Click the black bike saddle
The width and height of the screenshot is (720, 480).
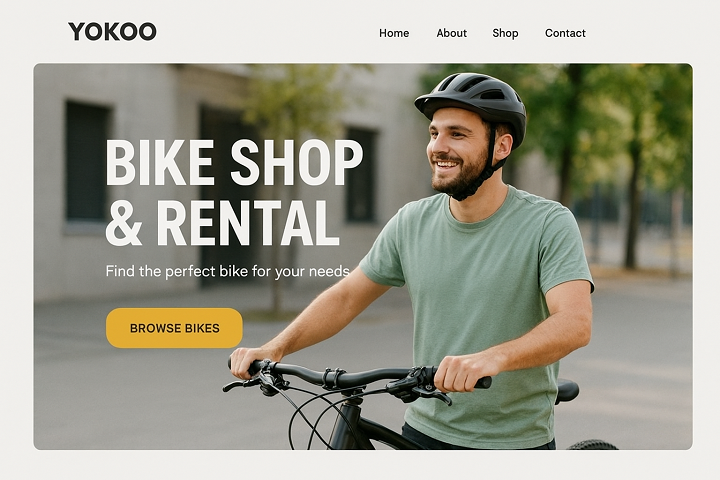tap(567, 390)
